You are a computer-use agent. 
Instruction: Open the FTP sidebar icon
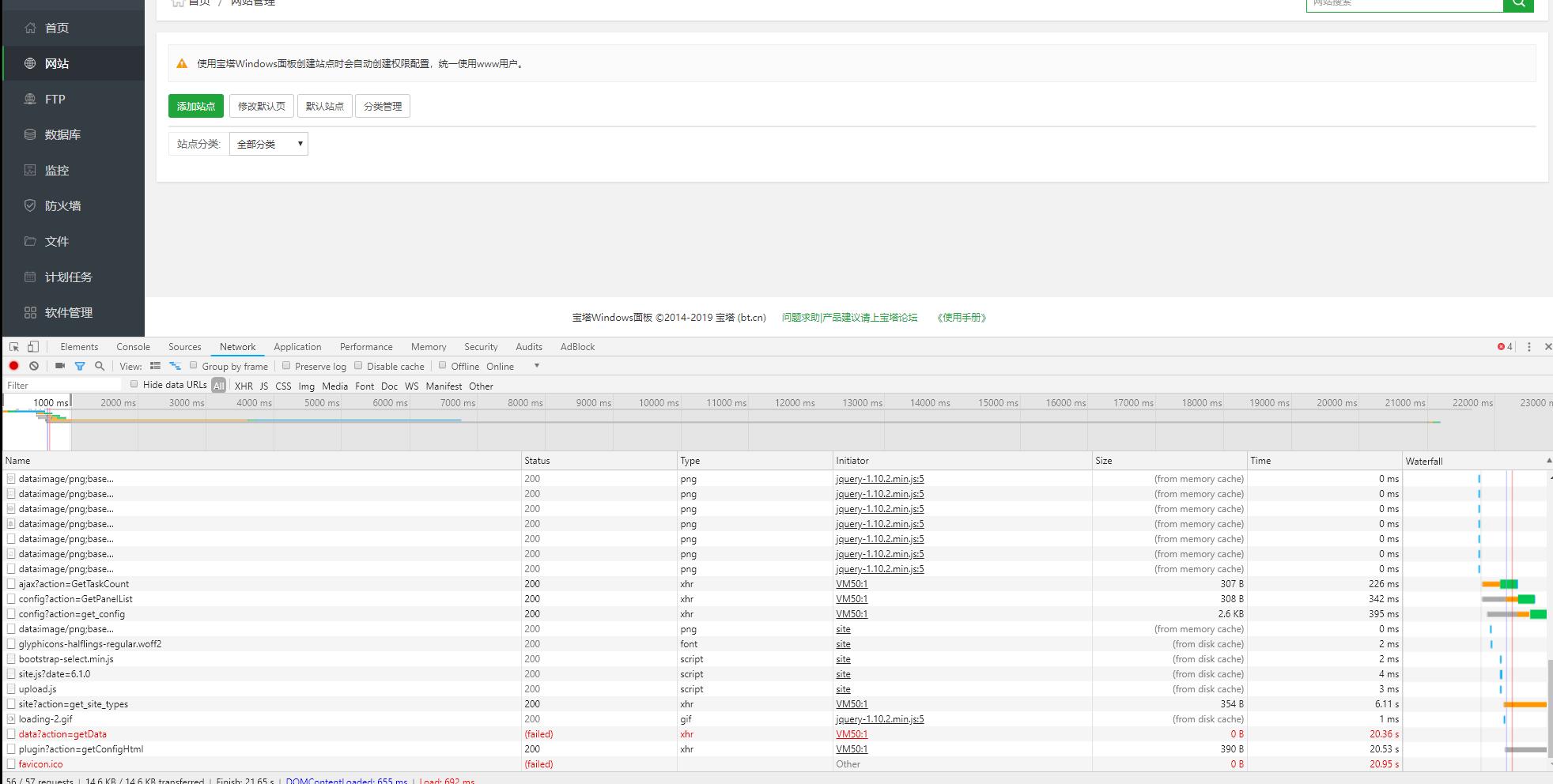[30, 99]
